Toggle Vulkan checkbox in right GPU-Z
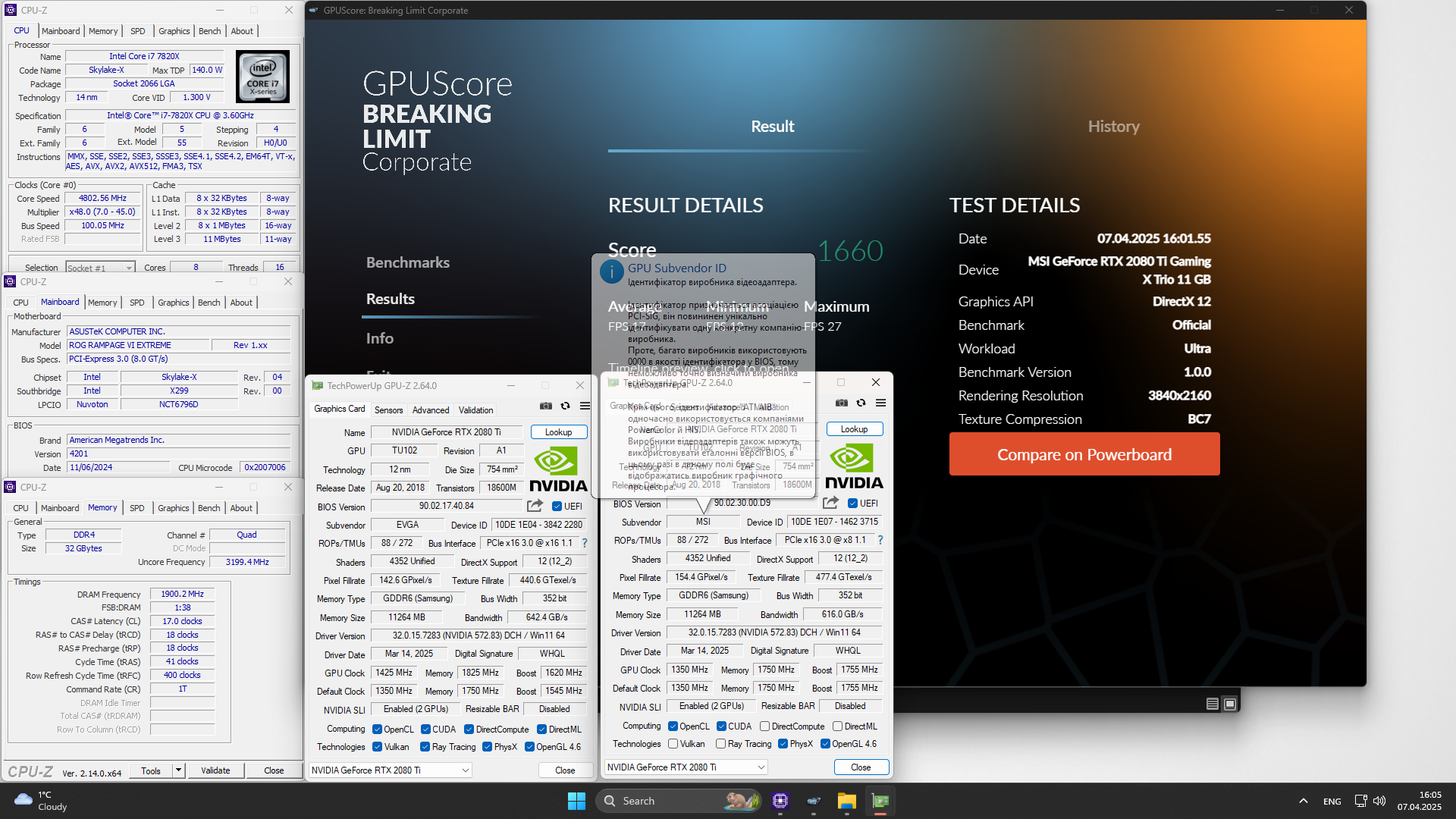The image size is (1456, 819). 673,744
